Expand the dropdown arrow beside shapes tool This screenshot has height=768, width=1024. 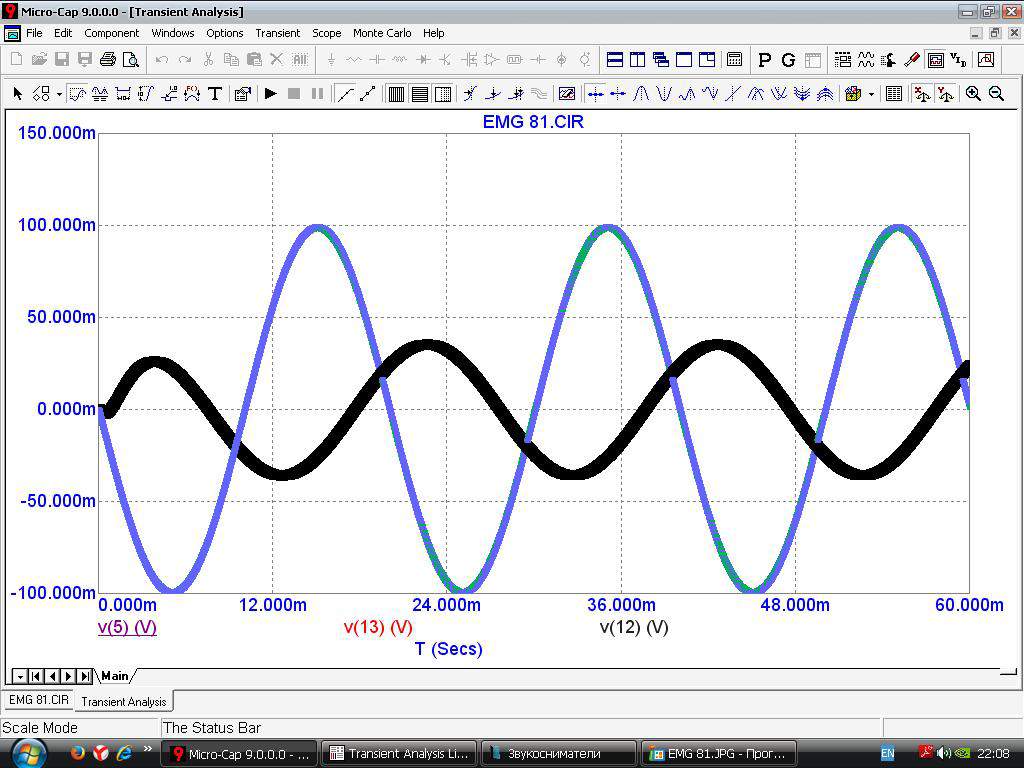tap(59, 94)
